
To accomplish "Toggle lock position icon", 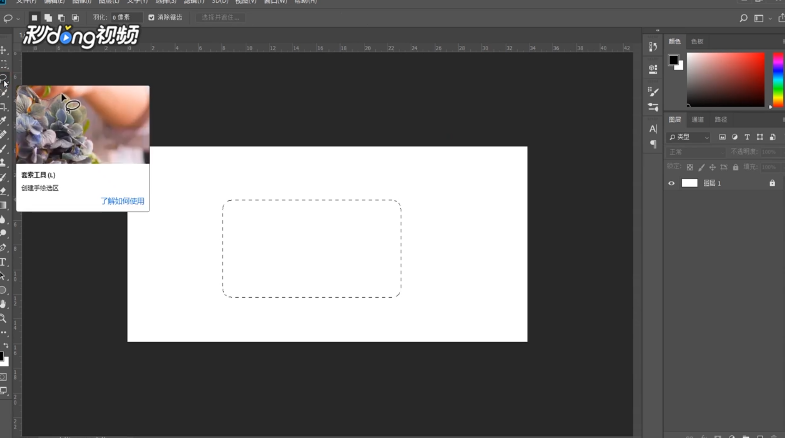I will click(712, 167).
